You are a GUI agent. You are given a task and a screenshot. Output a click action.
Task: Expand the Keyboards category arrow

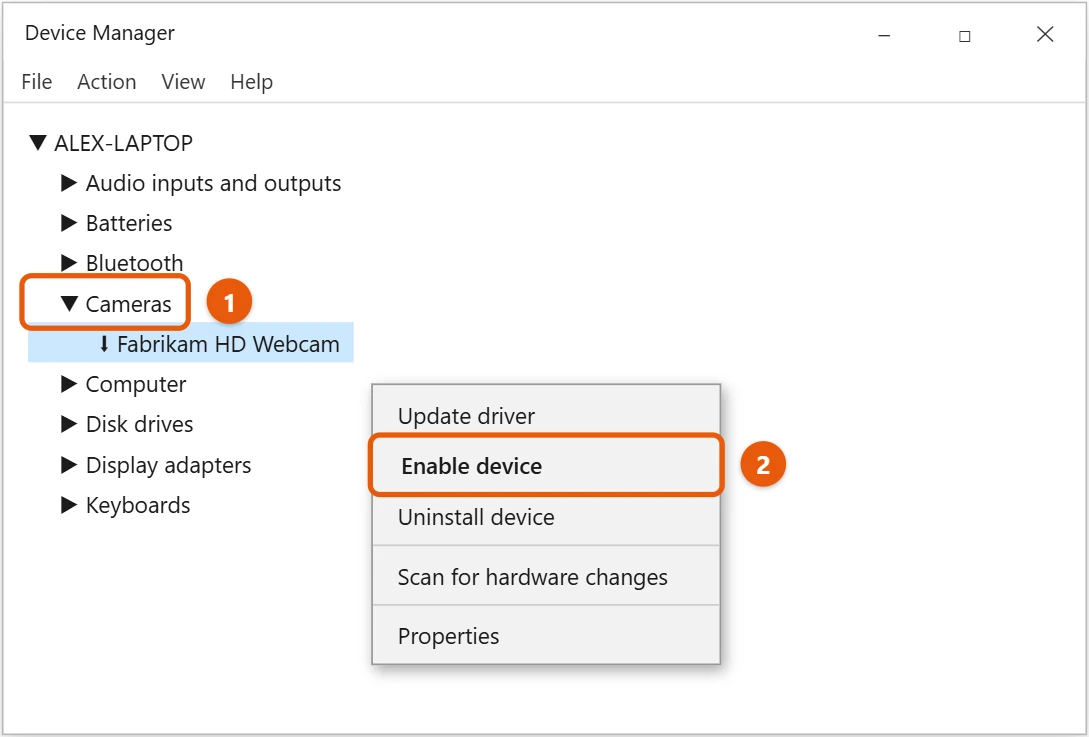(x=69, y=505)
